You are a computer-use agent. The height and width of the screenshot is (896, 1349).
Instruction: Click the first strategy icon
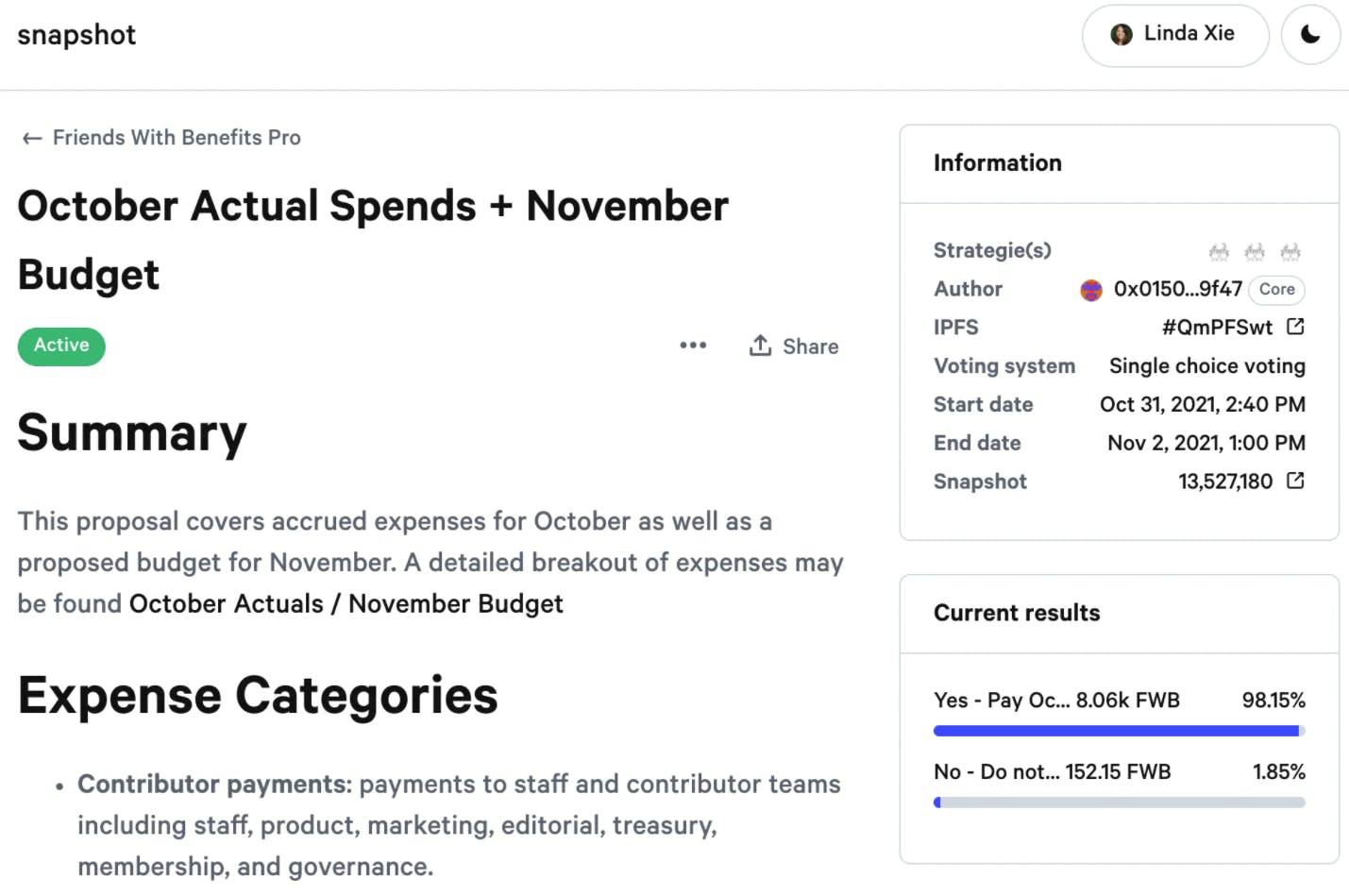(x=1219, y=251)
